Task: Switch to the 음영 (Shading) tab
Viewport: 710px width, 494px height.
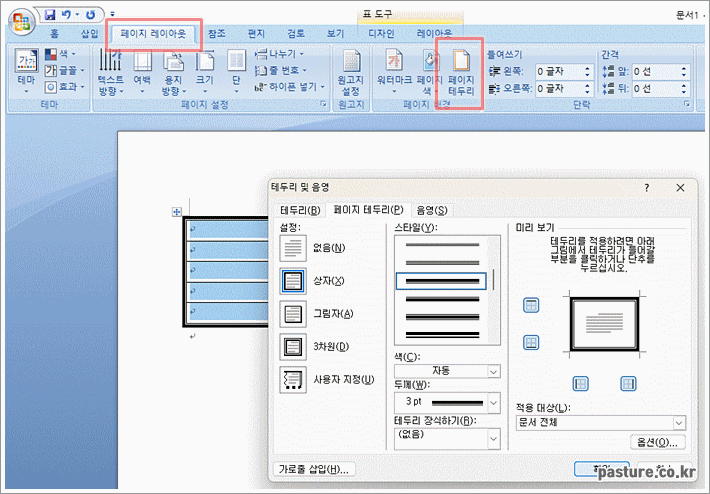Action: coord(432,210)
